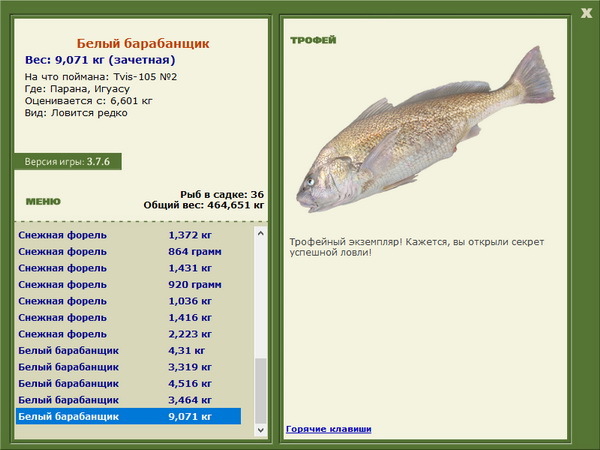The height and width of the screenshot is (450, 600).
Task: Close the trophy window with the X
Action: pyautogui.click(x=586, y=13)
